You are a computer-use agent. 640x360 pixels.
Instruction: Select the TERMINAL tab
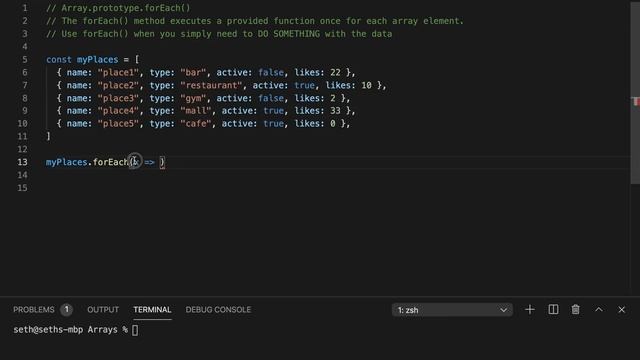point(152,310)
